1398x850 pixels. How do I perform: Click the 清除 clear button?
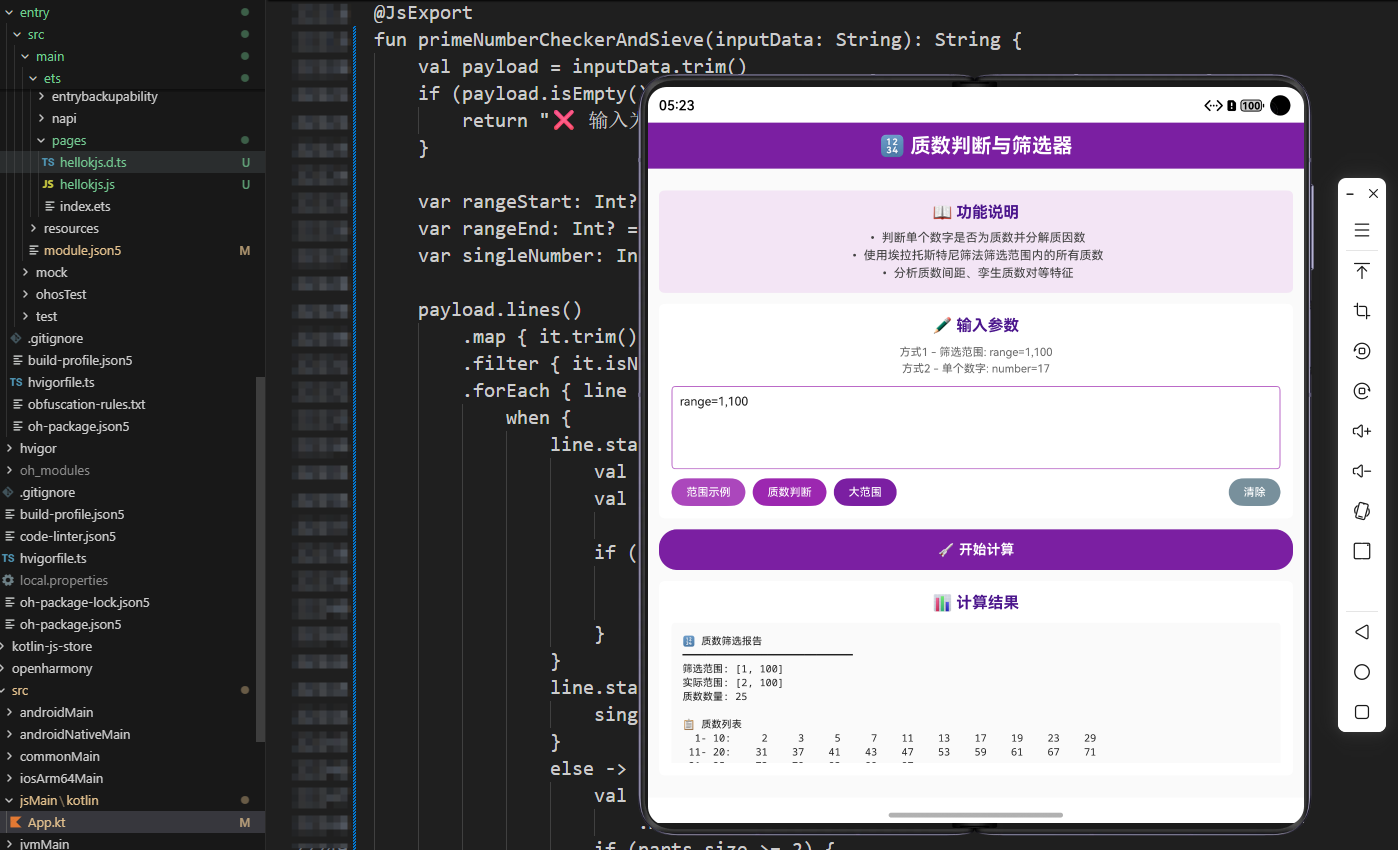point(1254,492)
